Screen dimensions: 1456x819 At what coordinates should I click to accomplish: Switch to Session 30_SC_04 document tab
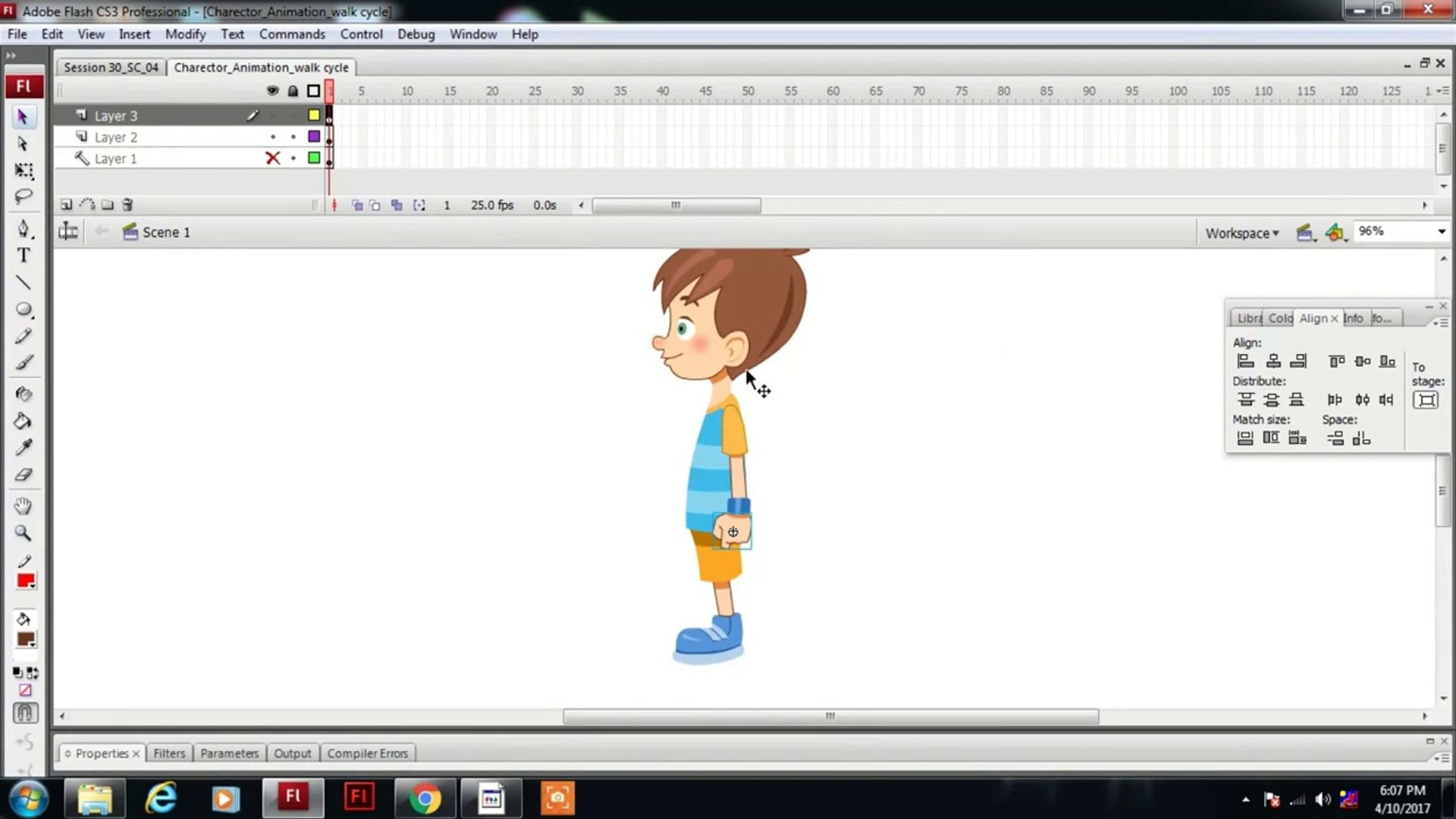click(111, 67)
